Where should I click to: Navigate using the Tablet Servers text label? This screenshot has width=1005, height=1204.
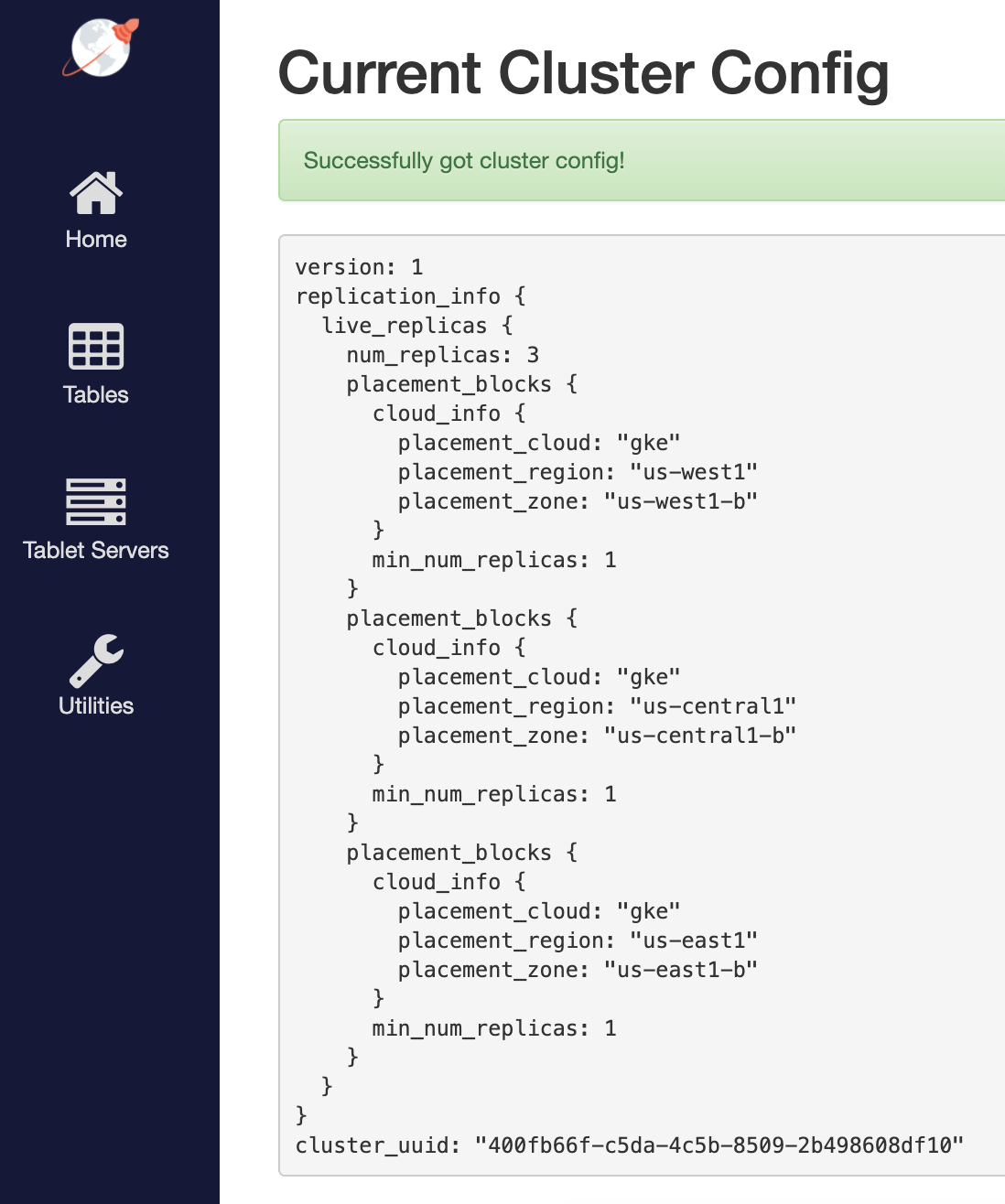pos(96,551)
